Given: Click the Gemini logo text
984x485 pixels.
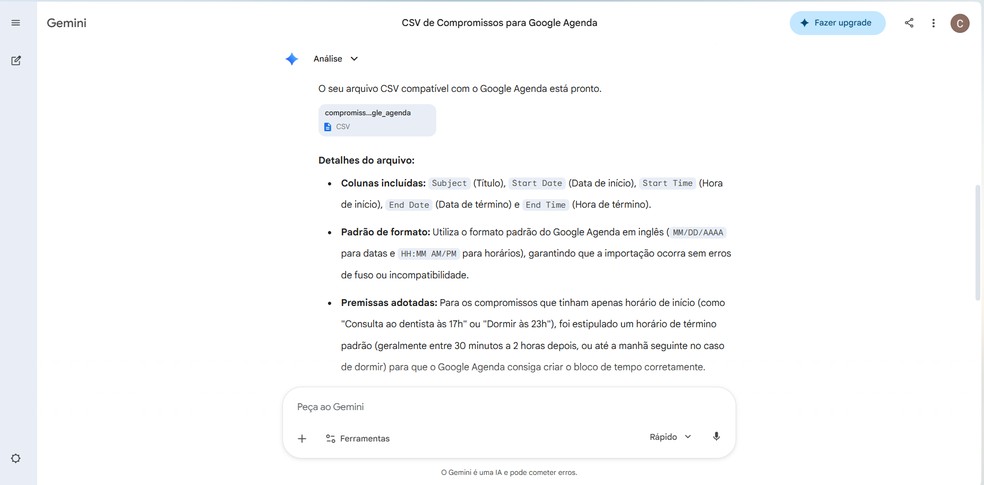Looking at the screenshot, I should pyautogui.click(x=67, y=23).
